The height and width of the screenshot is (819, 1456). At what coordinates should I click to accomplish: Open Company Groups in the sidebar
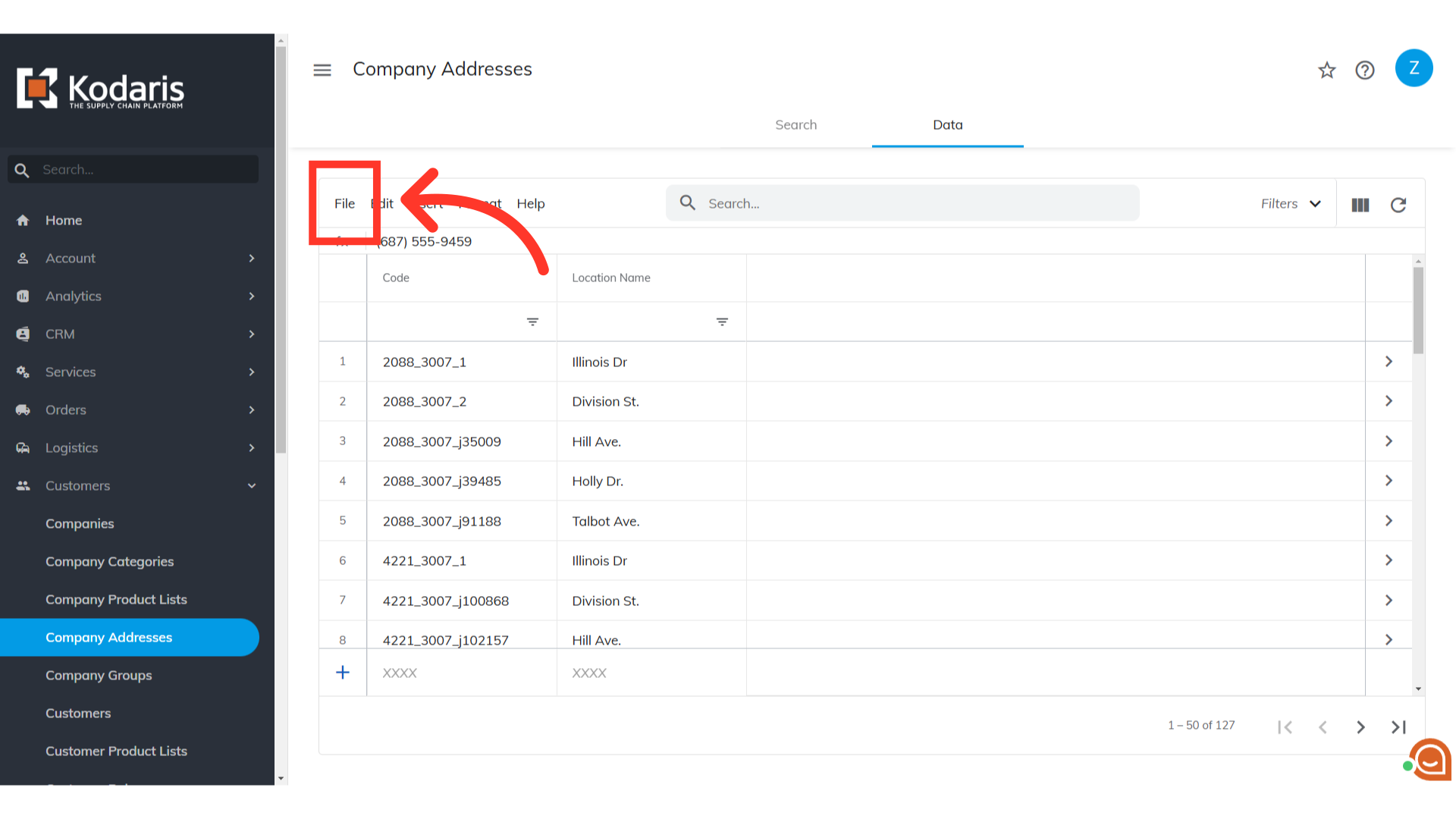pos(99,676)
